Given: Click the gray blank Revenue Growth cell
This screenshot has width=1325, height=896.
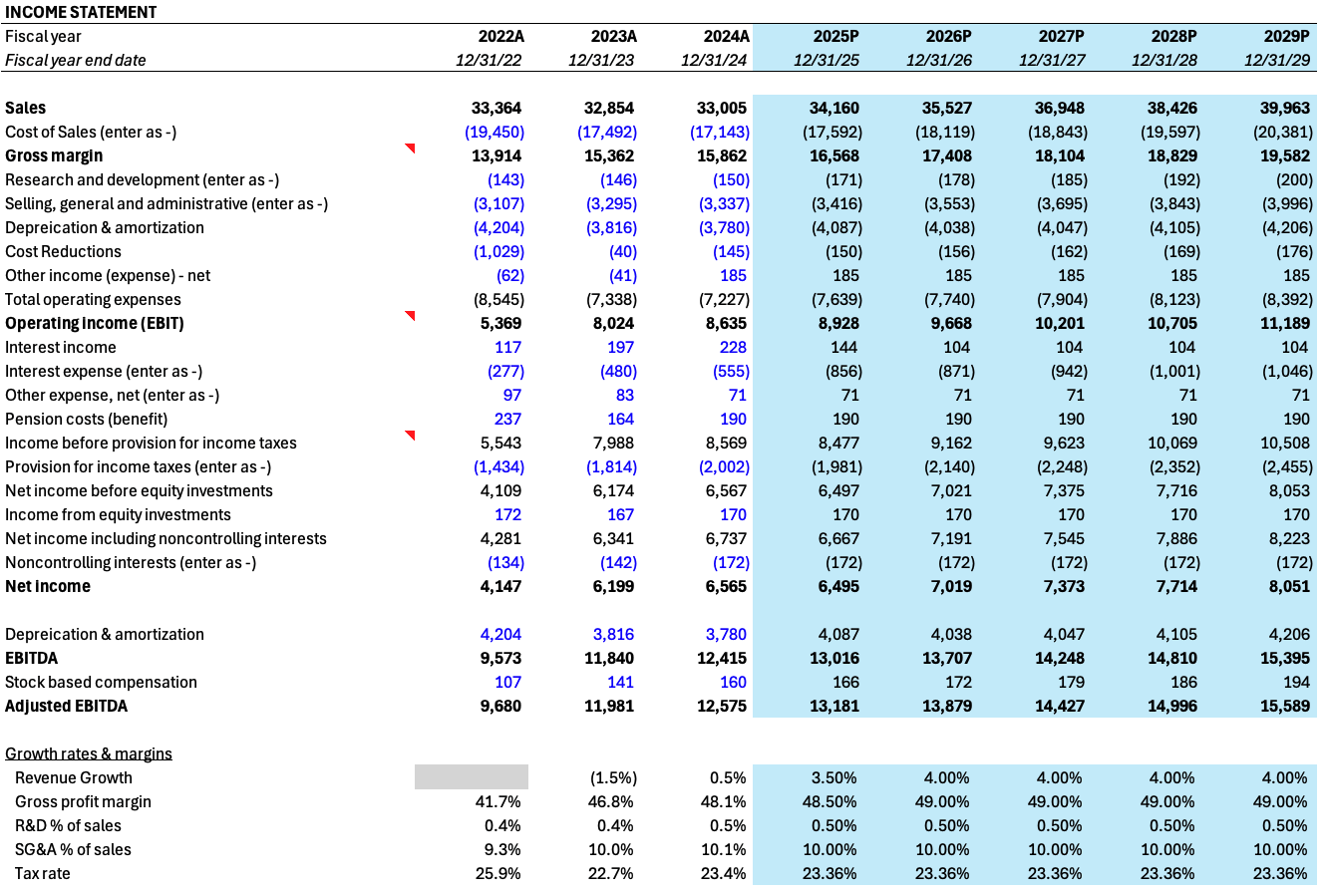Looking at the screenshot, I should [470, 777].
